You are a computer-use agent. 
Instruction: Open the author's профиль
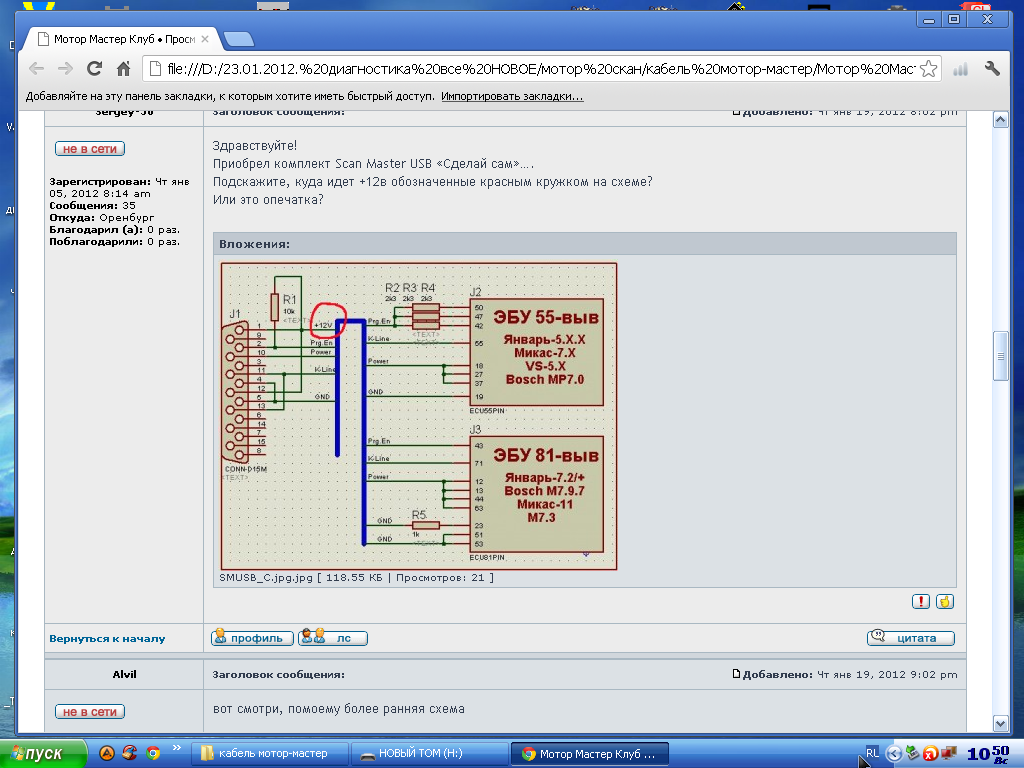tap(252, 638)
